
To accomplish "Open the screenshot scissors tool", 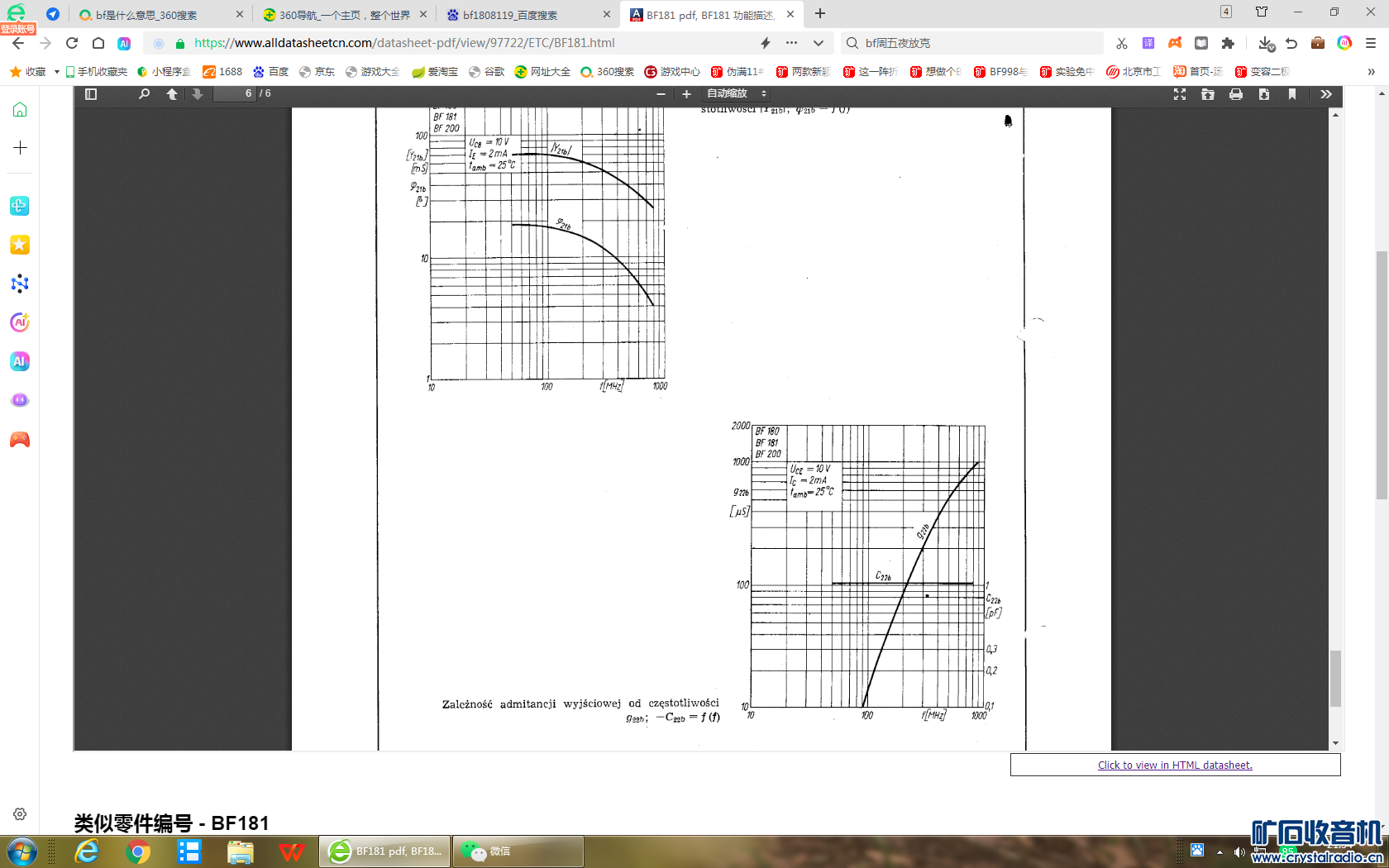I will (1122, 43).
